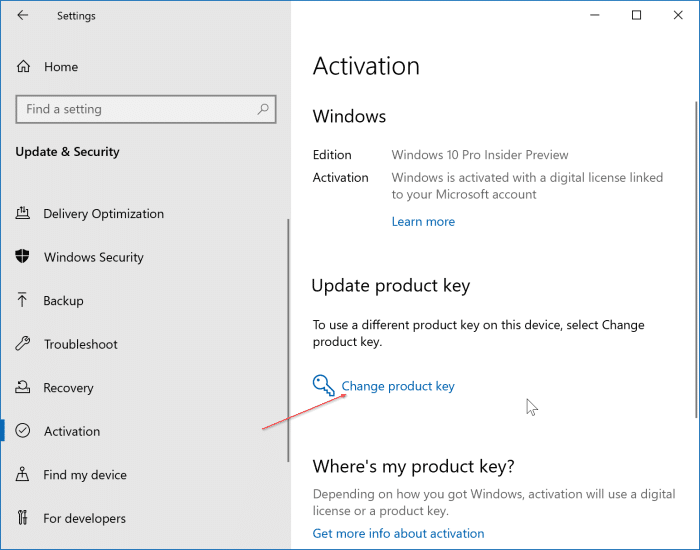
Task: Click Change product key link
Action: click(x=398, y=386)
